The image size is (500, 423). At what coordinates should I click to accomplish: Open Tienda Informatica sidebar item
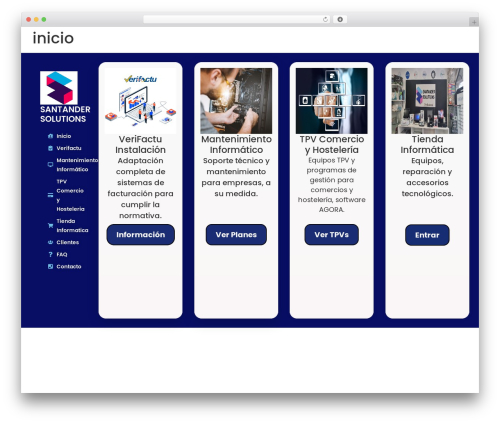72,226
